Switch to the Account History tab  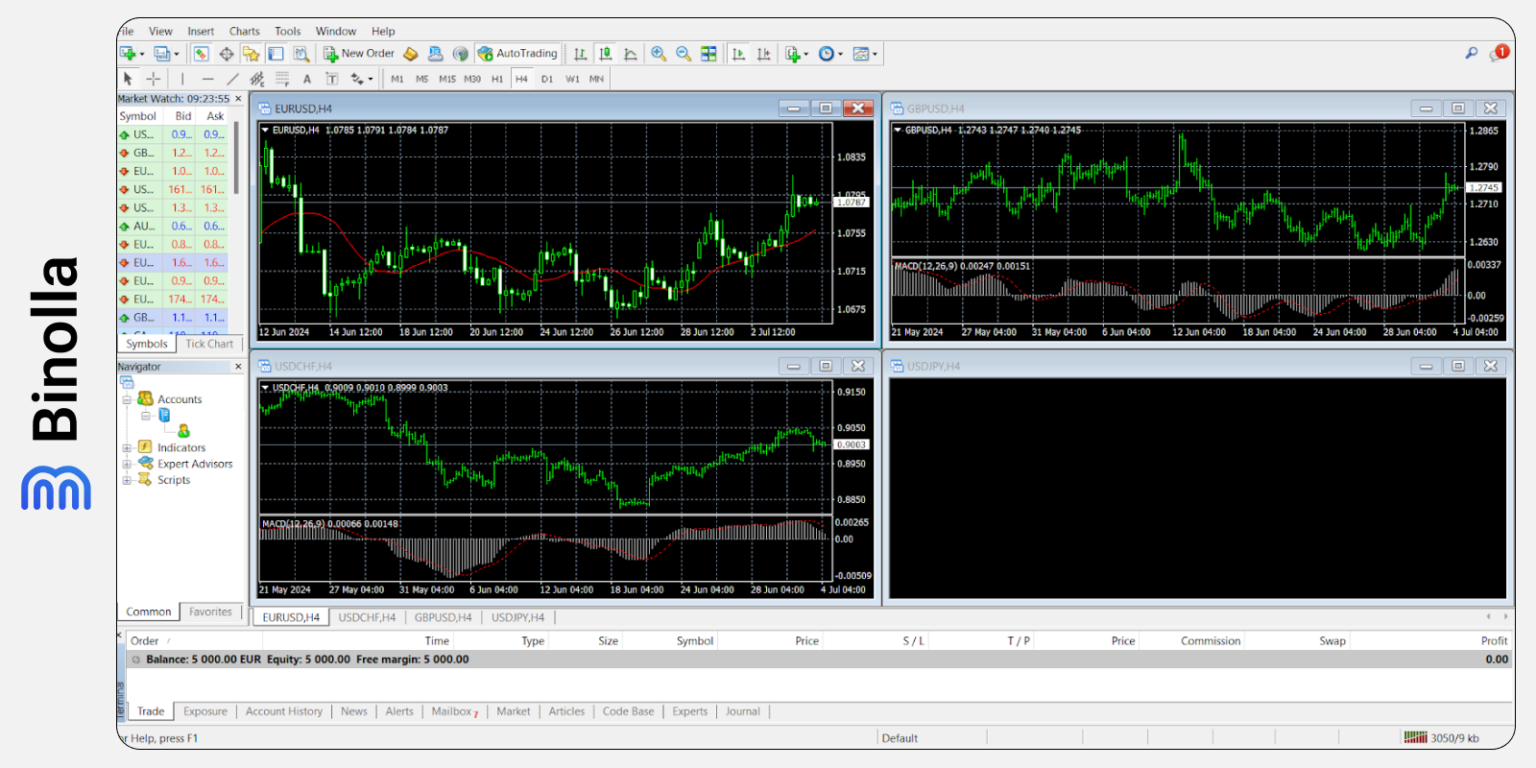tap(283, 711)
